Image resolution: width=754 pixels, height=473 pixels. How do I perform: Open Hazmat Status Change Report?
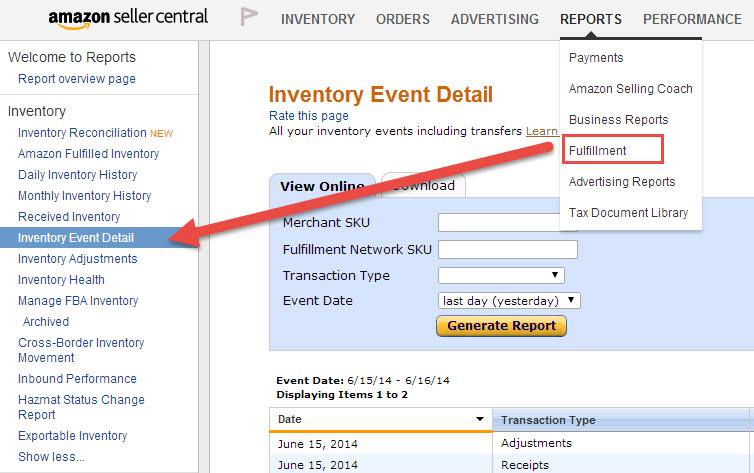[81, 407]
